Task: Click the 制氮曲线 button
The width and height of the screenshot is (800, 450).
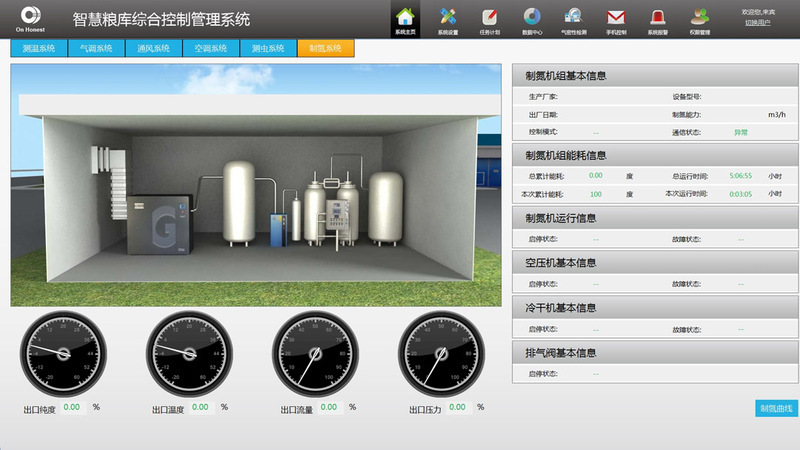Action: coord(776,408)
